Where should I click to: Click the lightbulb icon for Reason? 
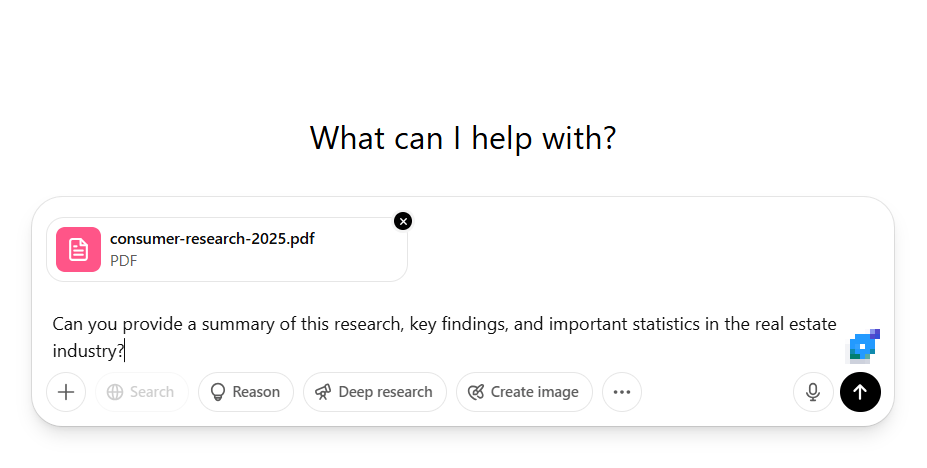coord(218,392)
